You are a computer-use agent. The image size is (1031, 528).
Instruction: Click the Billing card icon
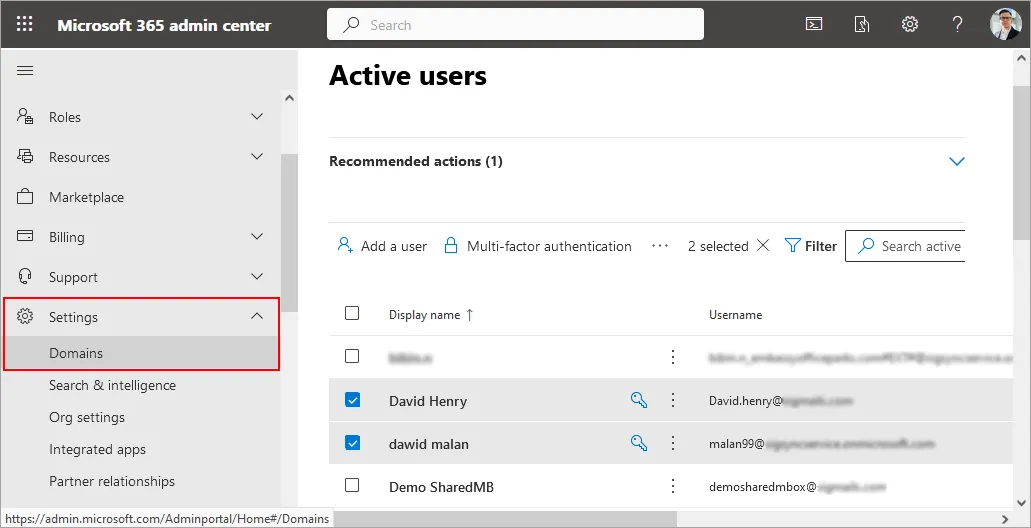(x=25, y=236)
